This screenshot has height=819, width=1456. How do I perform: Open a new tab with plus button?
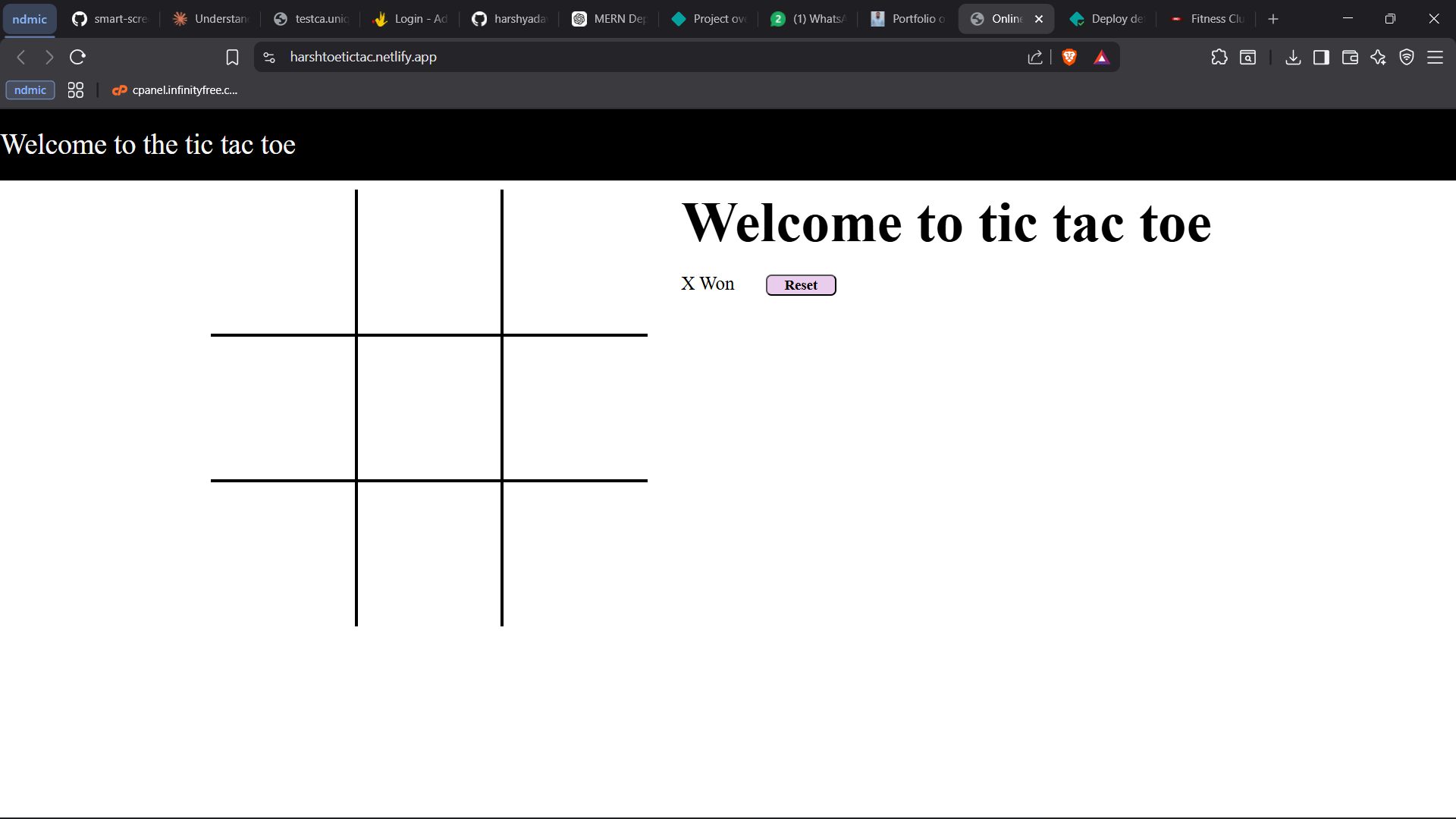click(x=1273, y=19)
